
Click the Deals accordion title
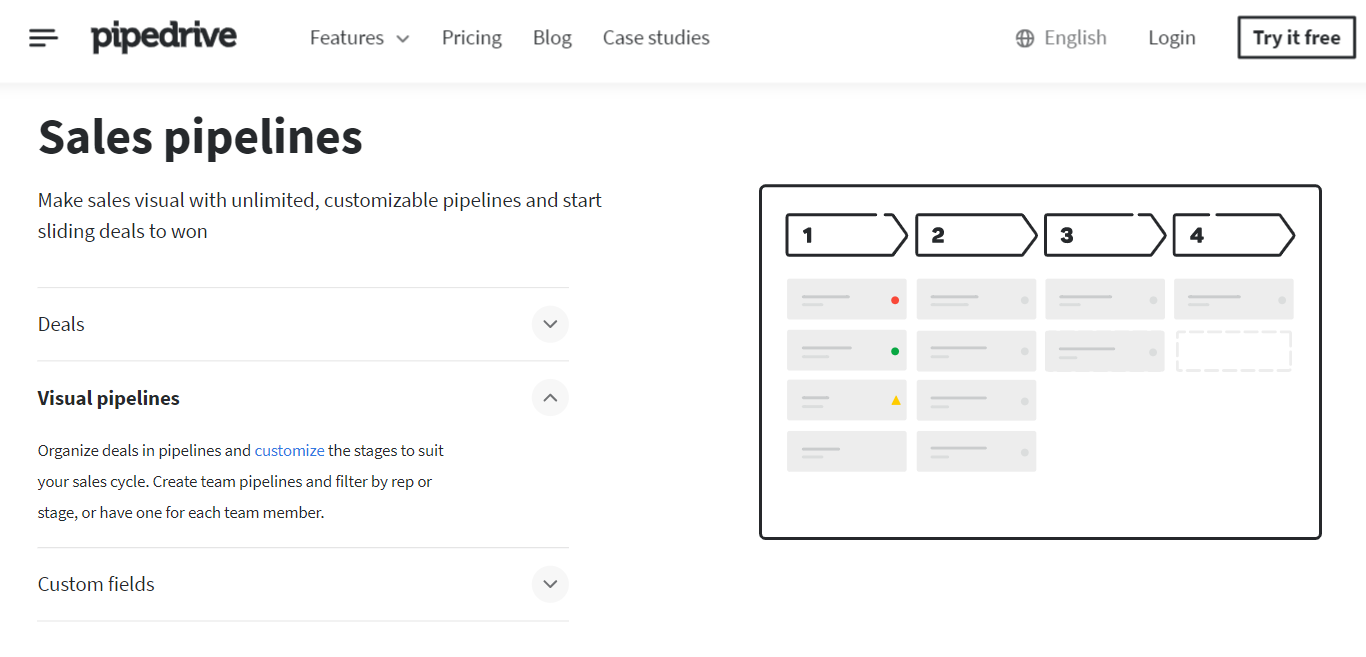tap(61, 324)
